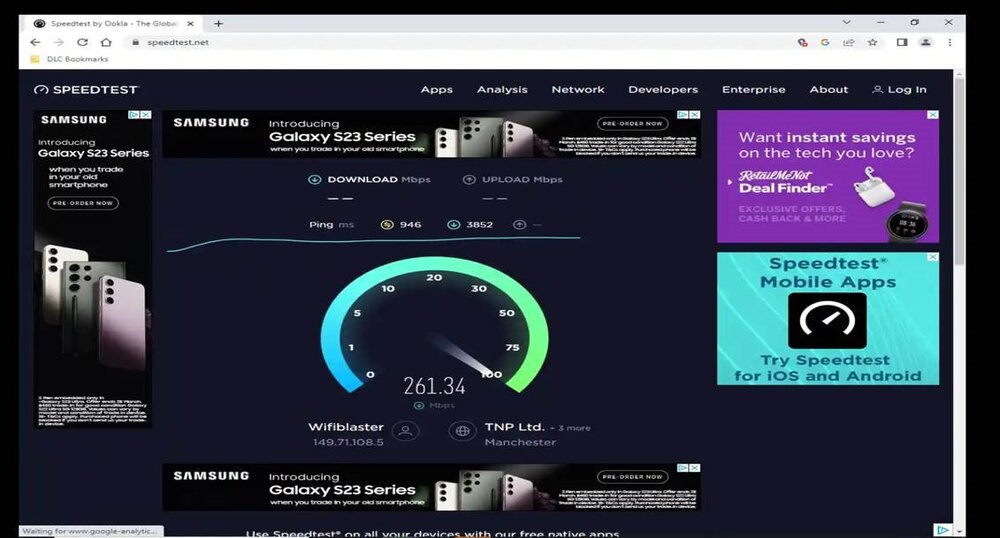Open the tab search chevron

(x=846, y=22)
